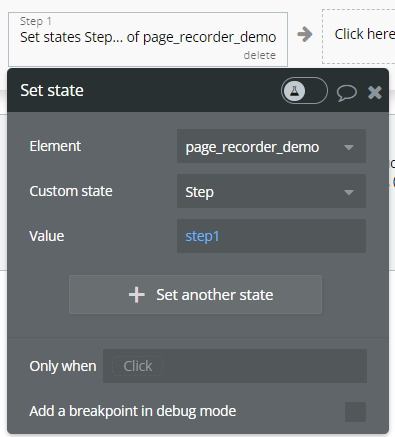The width and height of the screenshot is (395, 437).
Task: Open the comment bubble icon
Action: (347, 92)
